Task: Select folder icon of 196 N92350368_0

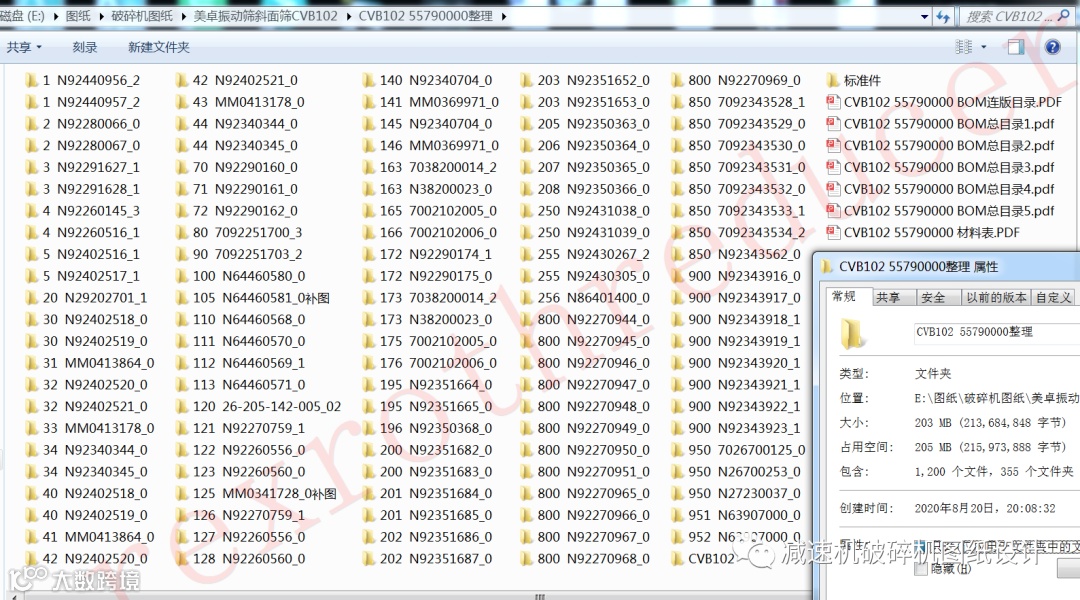Action: click(x=368, y=428)
